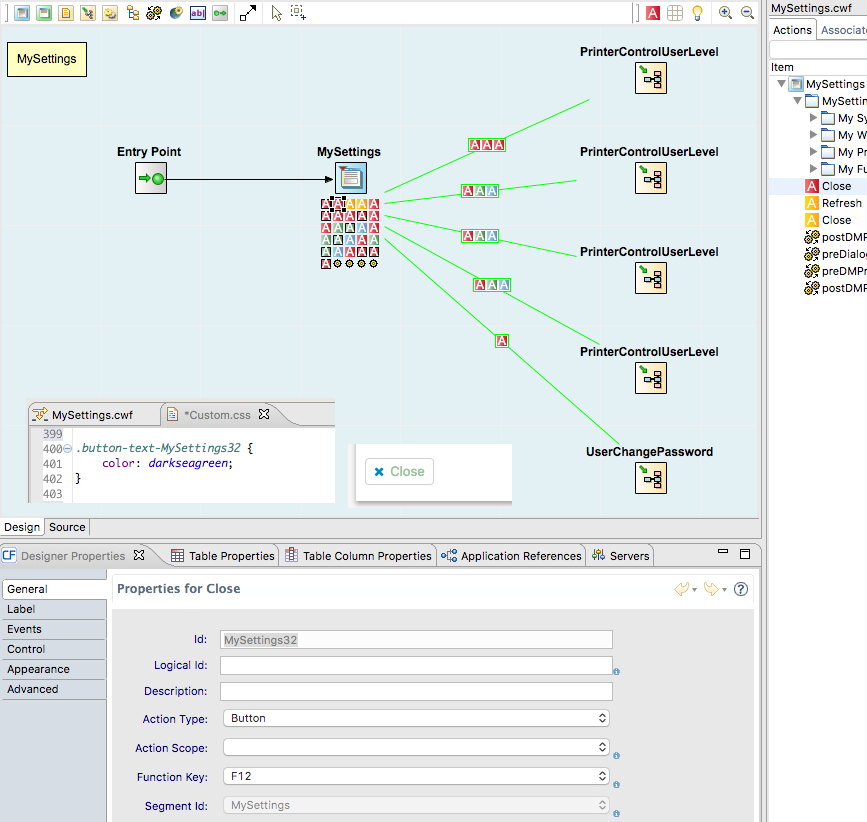Select the green window node tool
The image size is (867, 822).
[44, 13]
